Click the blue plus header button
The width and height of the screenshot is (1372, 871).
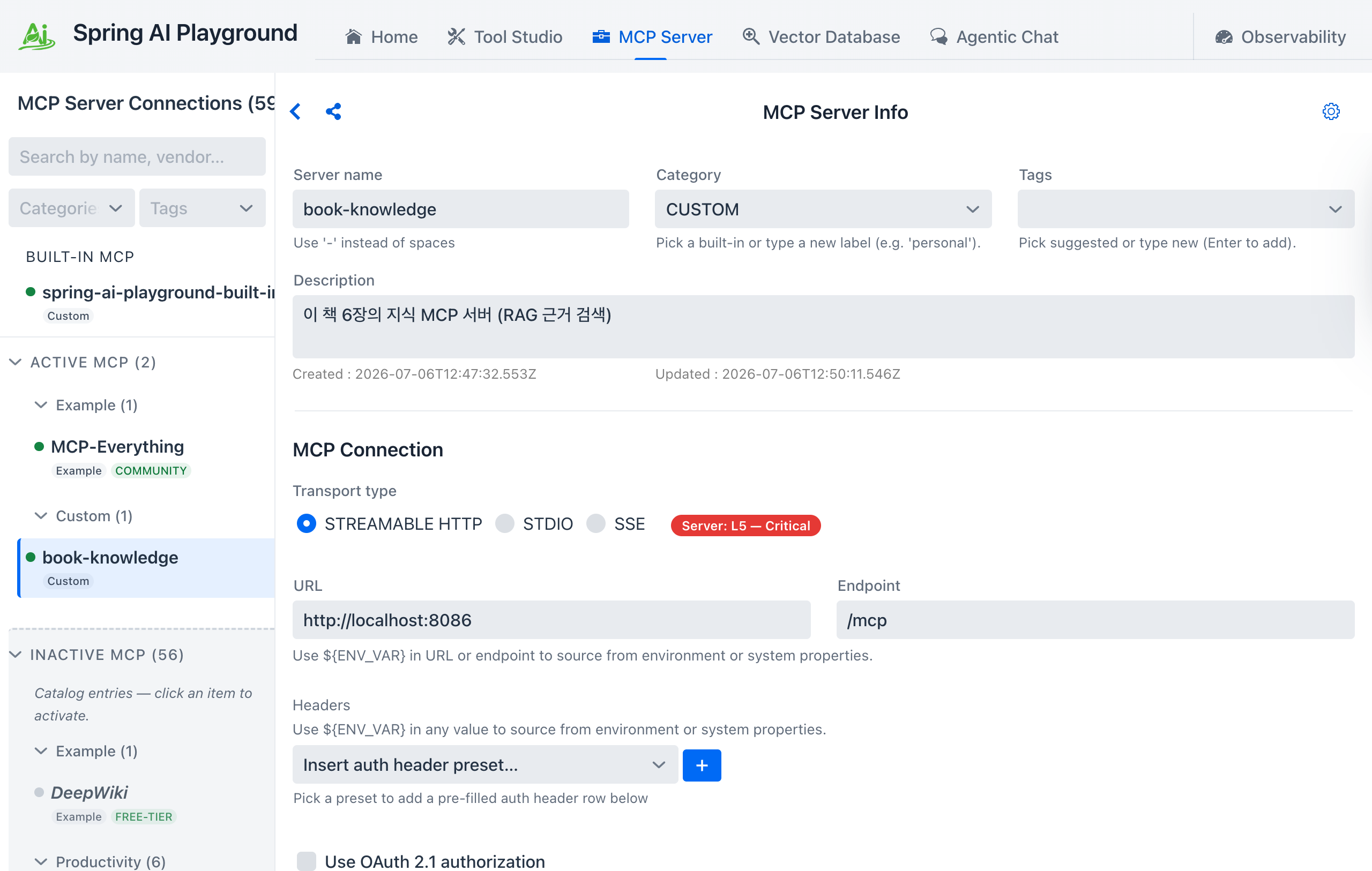pyautogui.click(x=702, y=765)
